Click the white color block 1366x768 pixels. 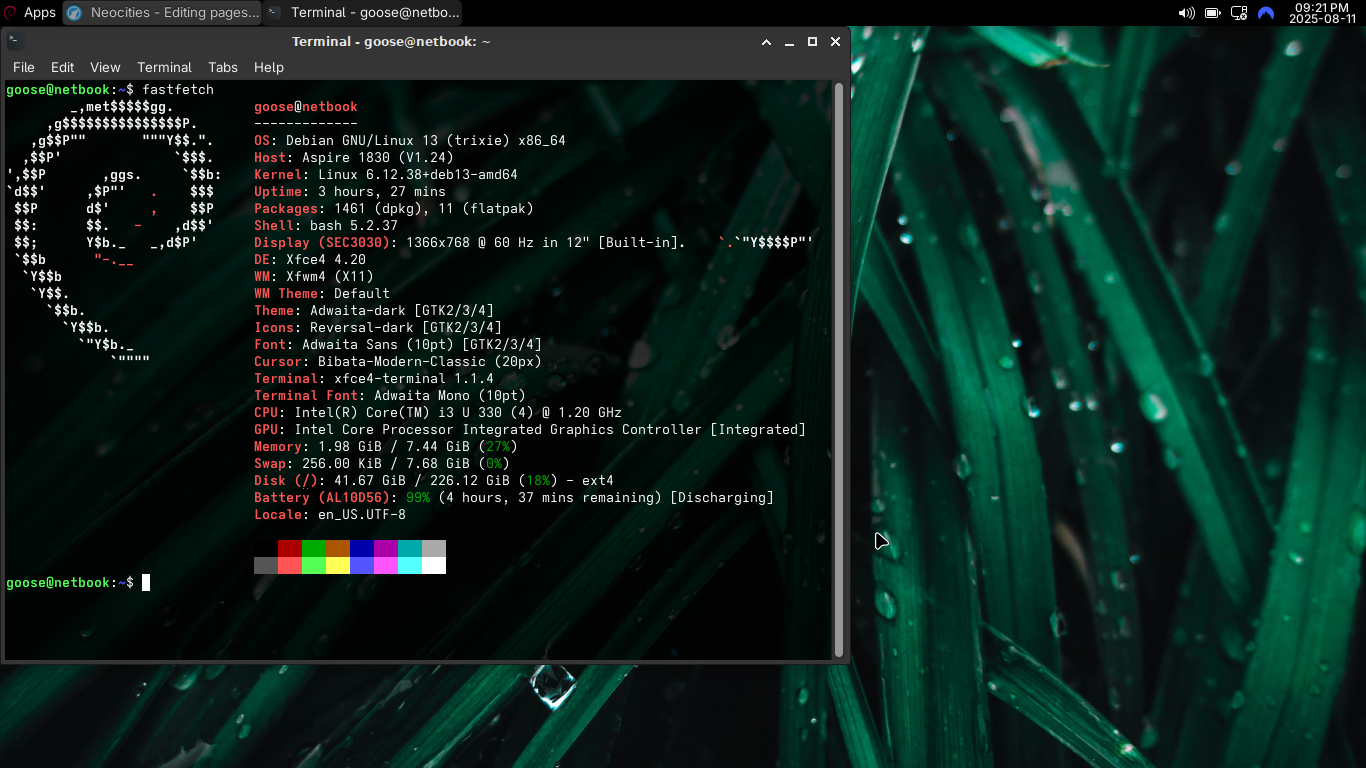coord(434,565)
